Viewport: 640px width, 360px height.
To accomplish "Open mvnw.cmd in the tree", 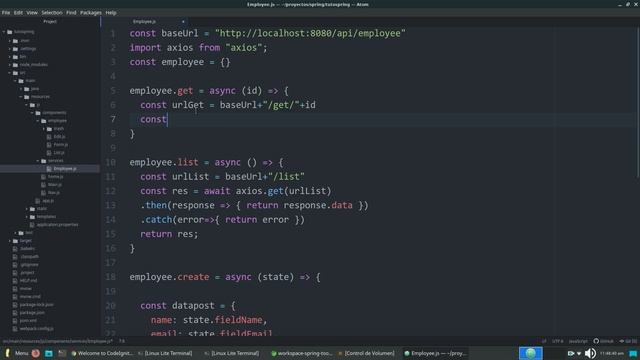I will point(30,297).
